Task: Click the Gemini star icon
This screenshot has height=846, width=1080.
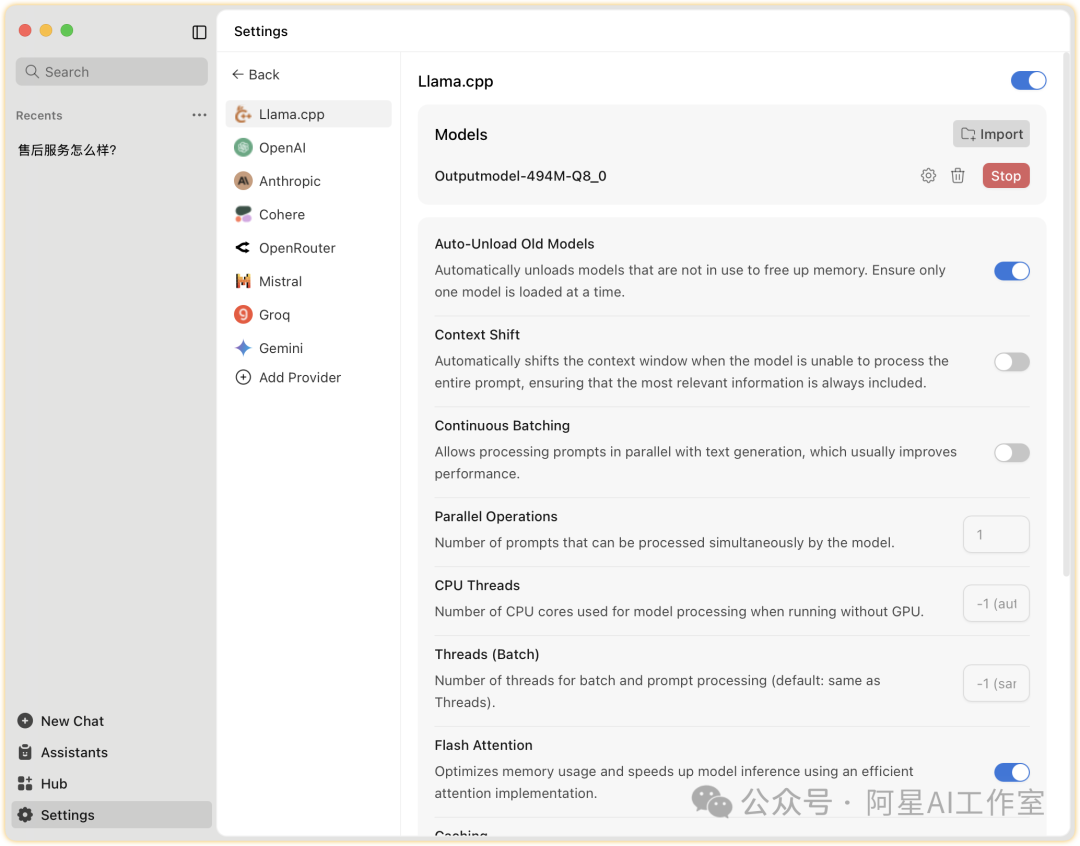Action: [x=243, y=348]
